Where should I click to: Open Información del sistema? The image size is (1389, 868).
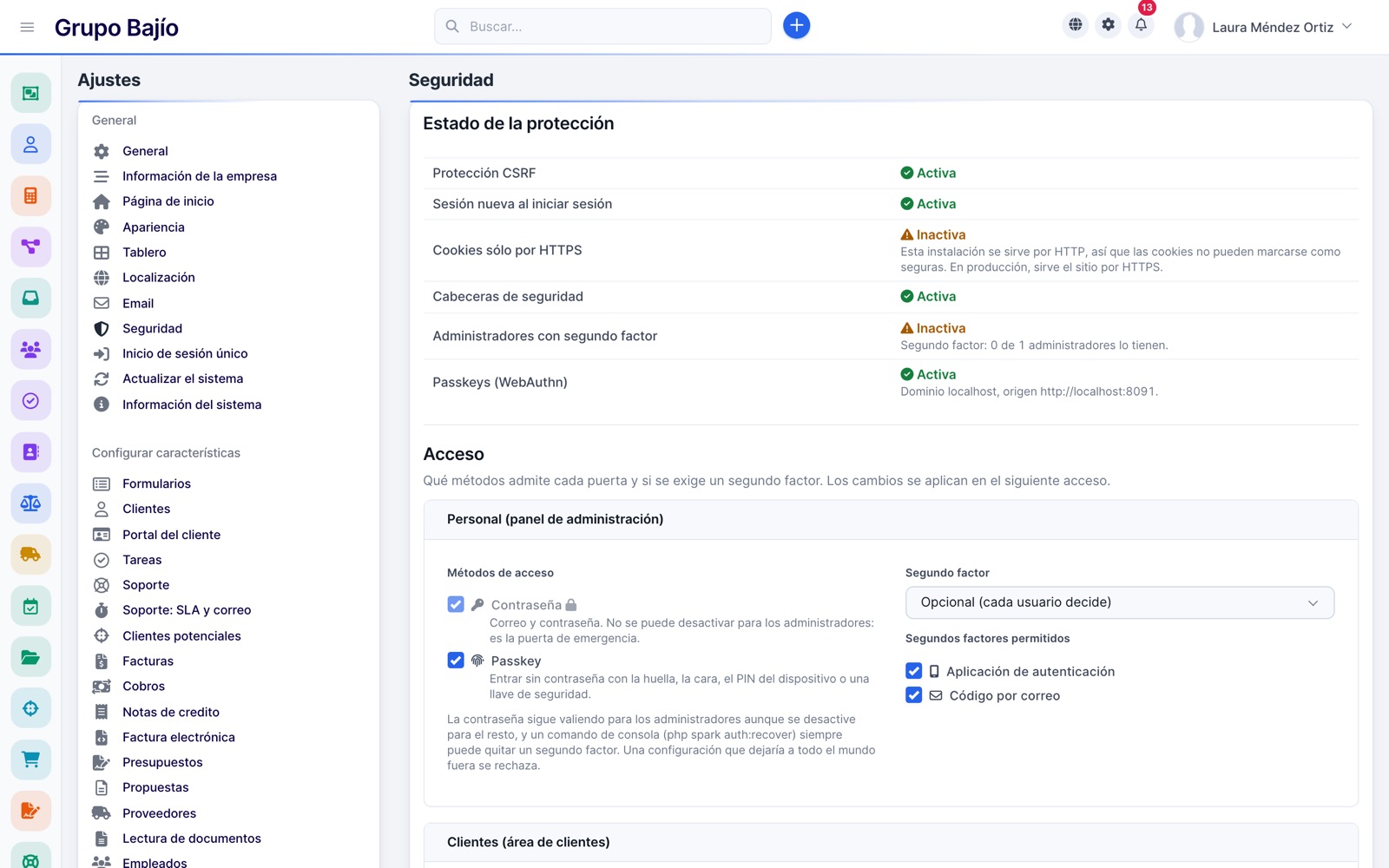tap(192, 404)
